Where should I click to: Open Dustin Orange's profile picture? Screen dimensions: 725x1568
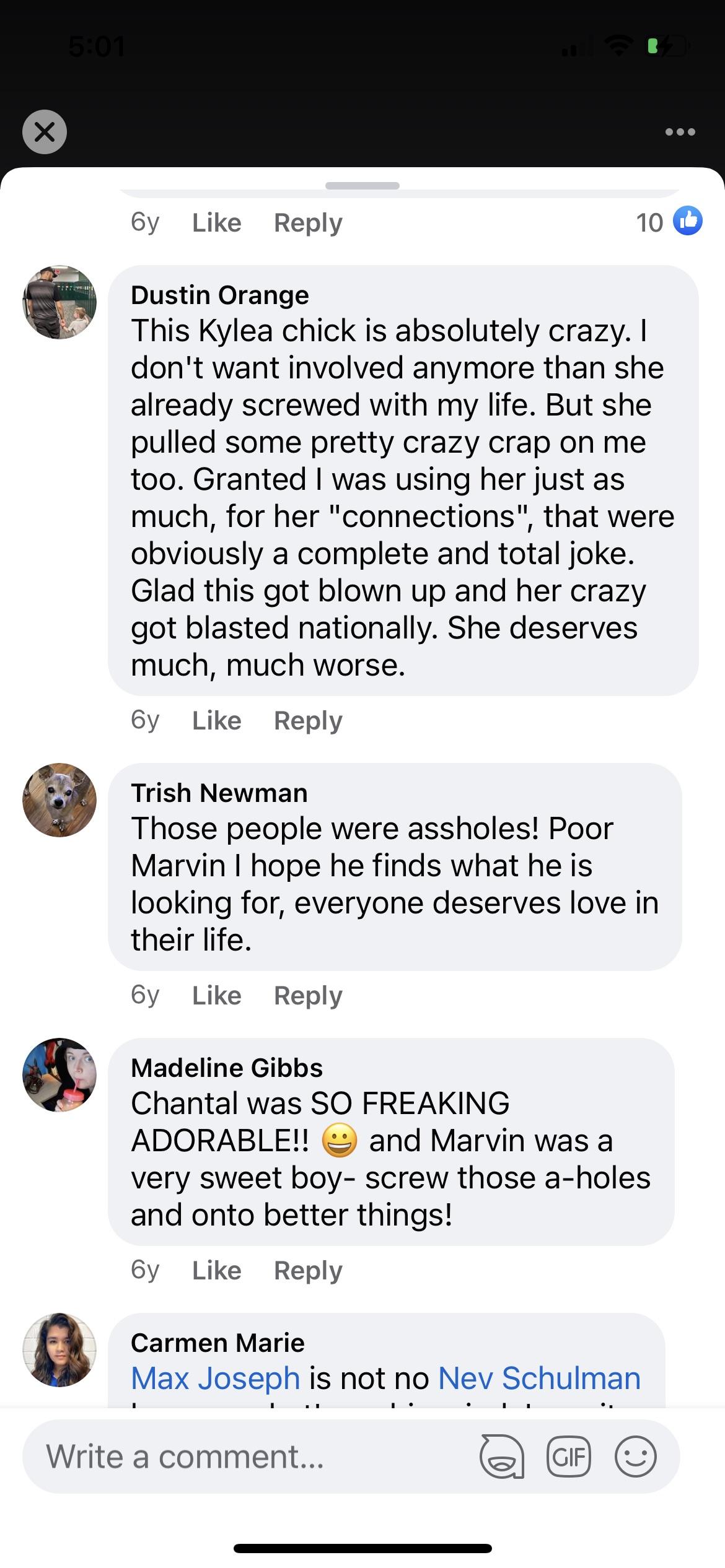coord(59,302)
